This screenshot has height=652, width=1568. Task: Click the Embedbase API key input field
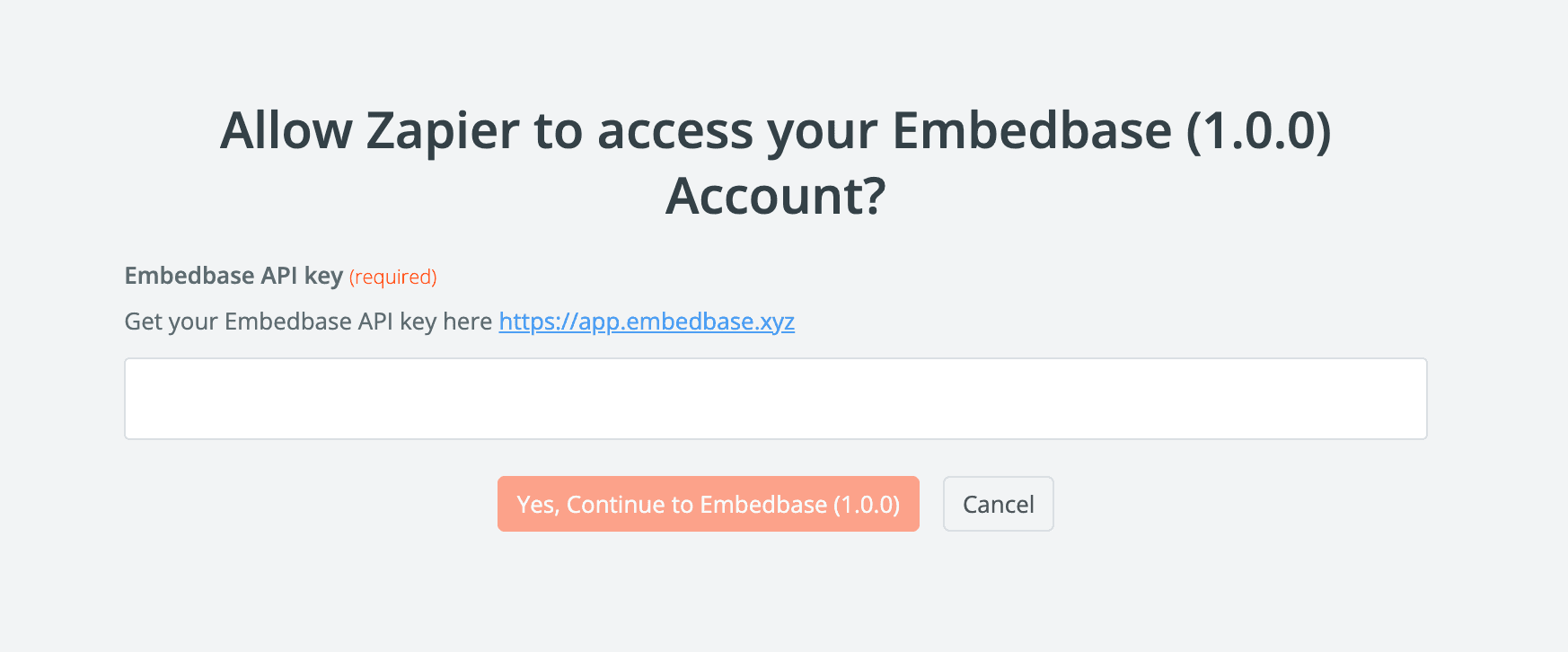[x=775, y=399]
